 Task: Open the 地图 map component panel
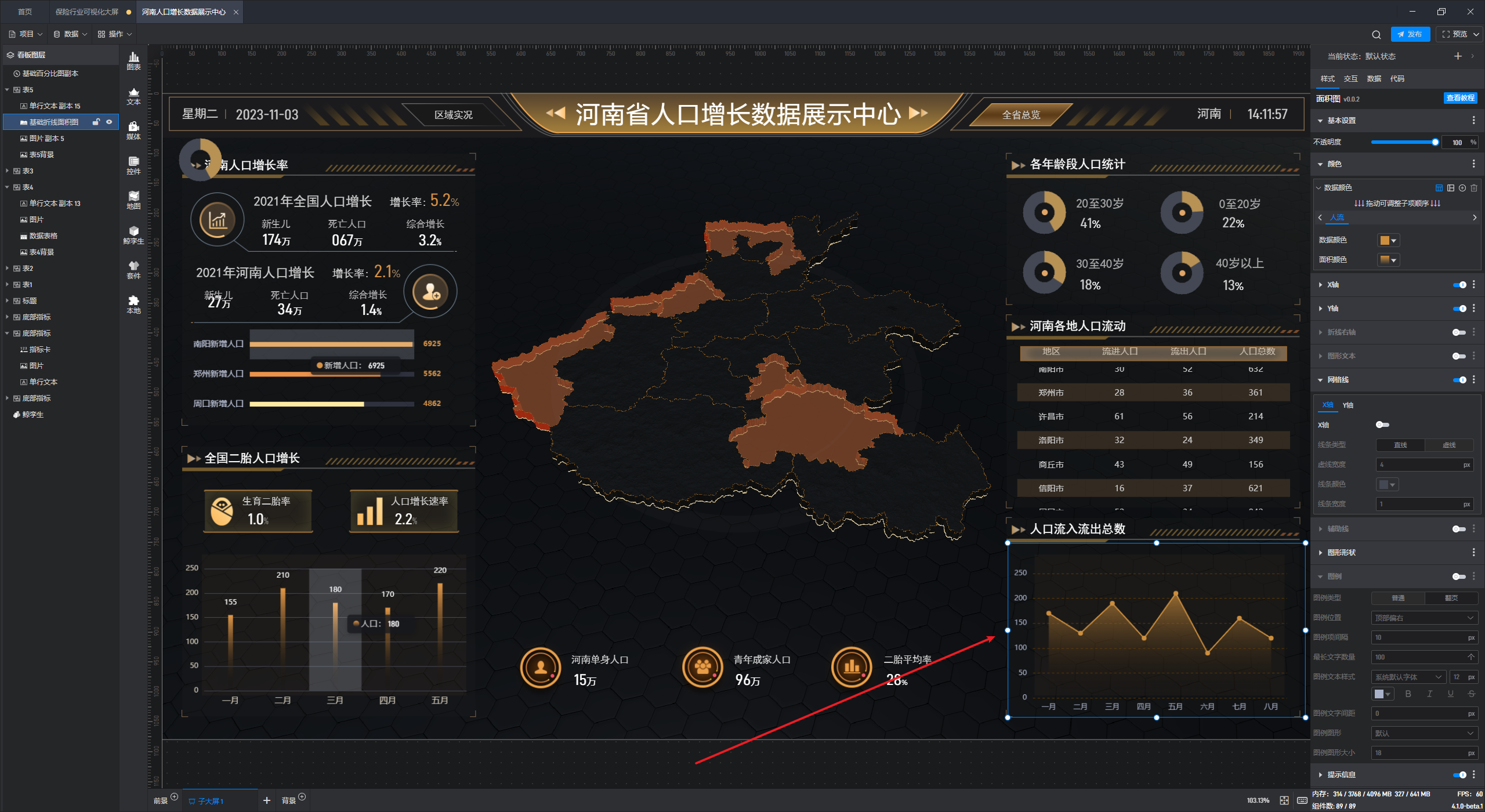(133, 200)
